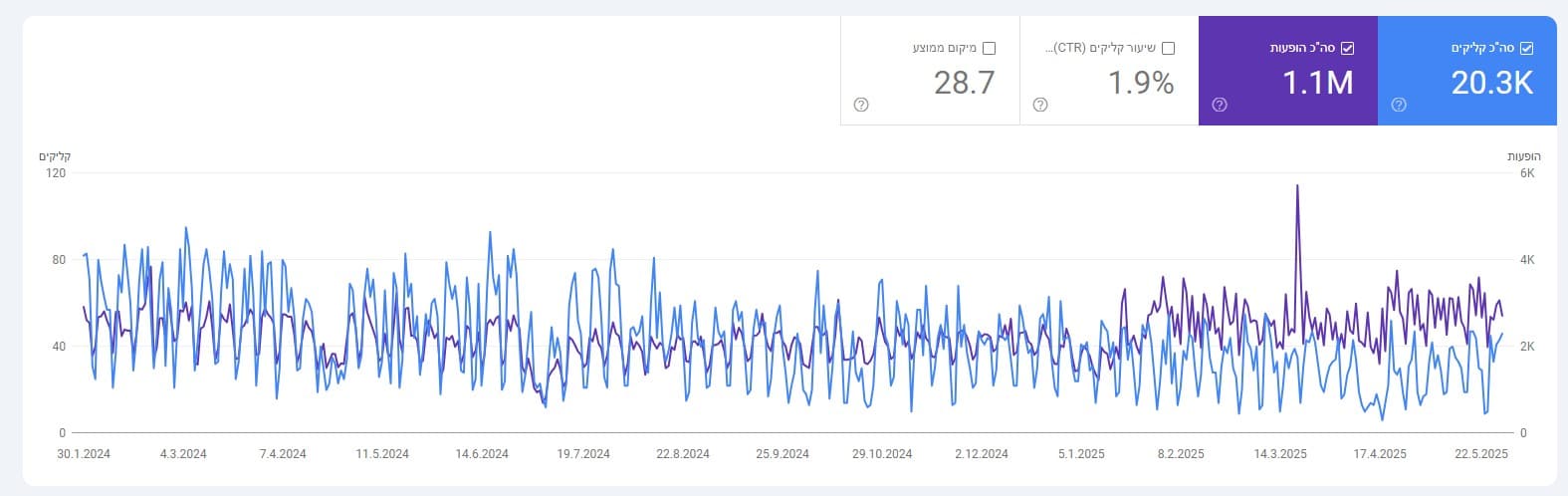This screenshot has width=1568, height=496.
Task: Click the tallest purple impressions spike
Action: point(1297,186)
